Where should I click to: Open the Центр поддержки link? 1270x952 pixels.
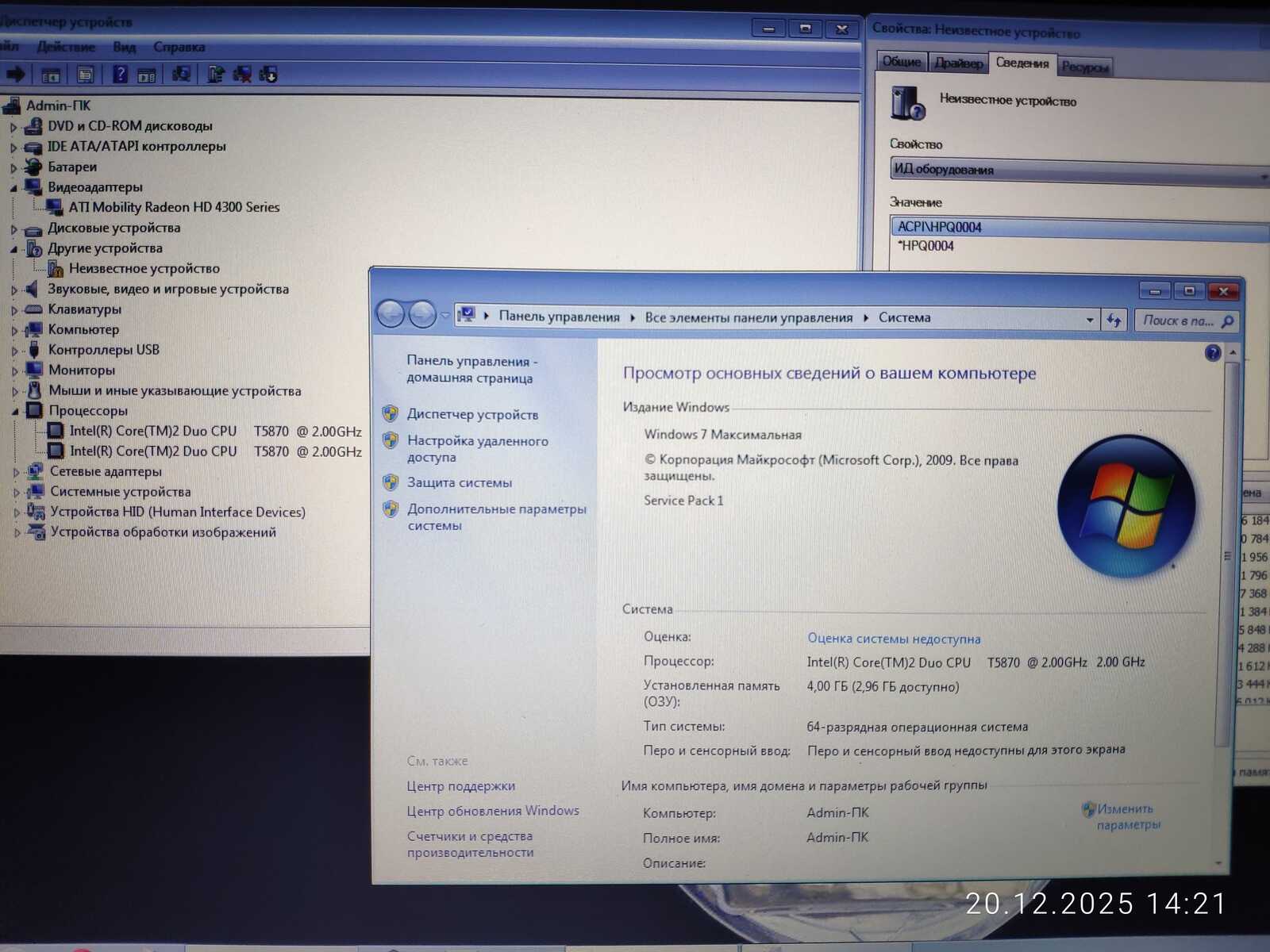pos(461,786)
